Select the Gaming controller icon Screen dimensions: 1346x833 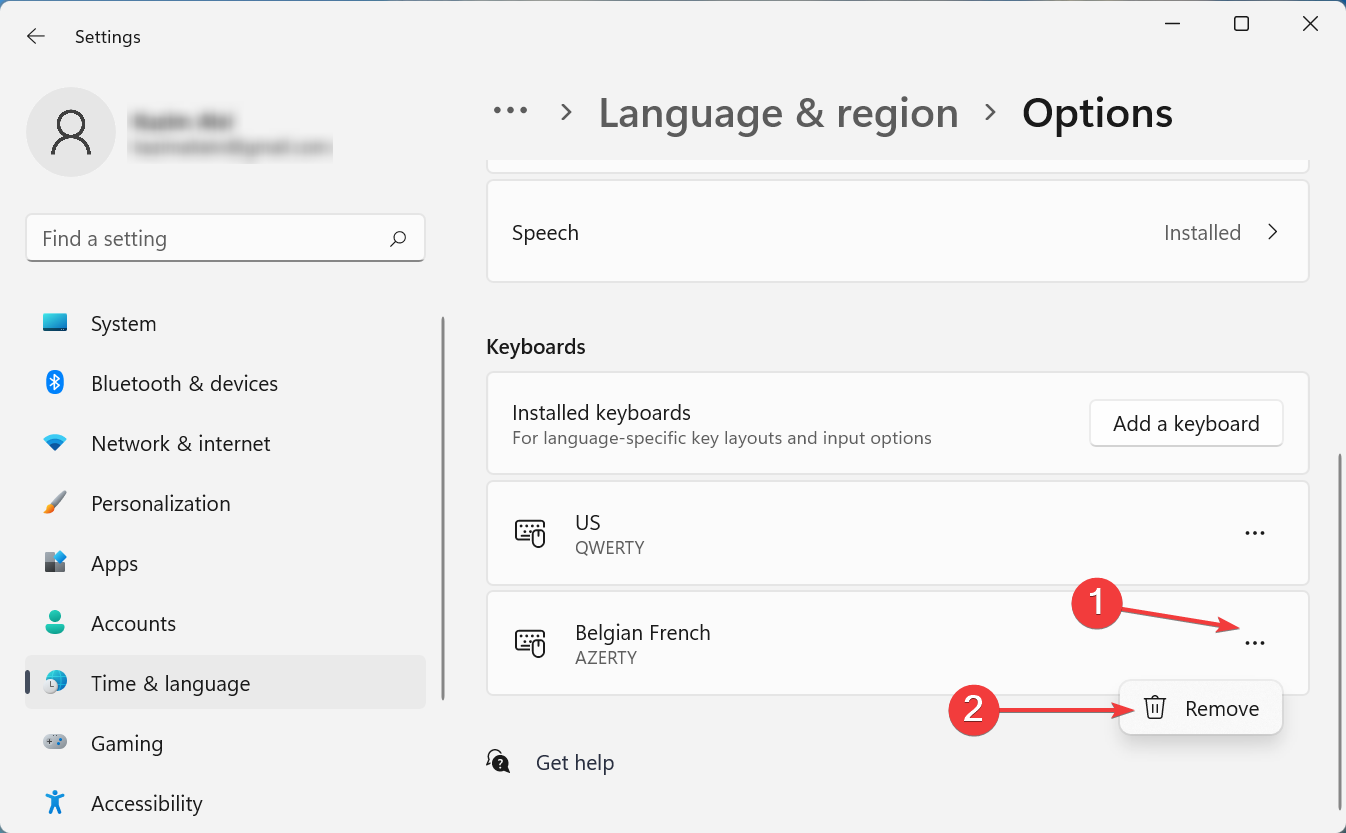click(x=55, y=743)
